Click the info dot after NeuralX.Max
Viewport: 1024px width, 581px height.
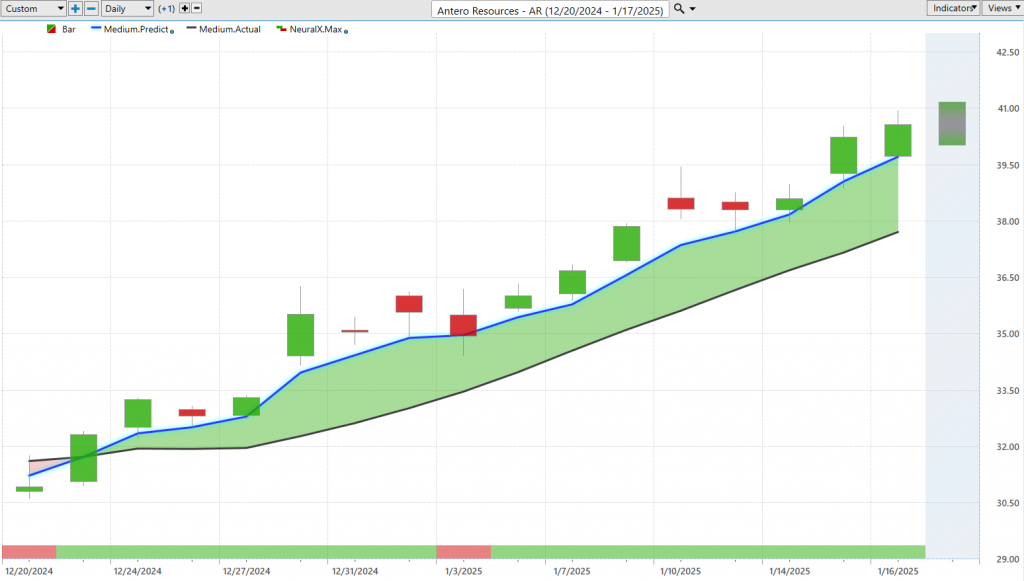346,32
